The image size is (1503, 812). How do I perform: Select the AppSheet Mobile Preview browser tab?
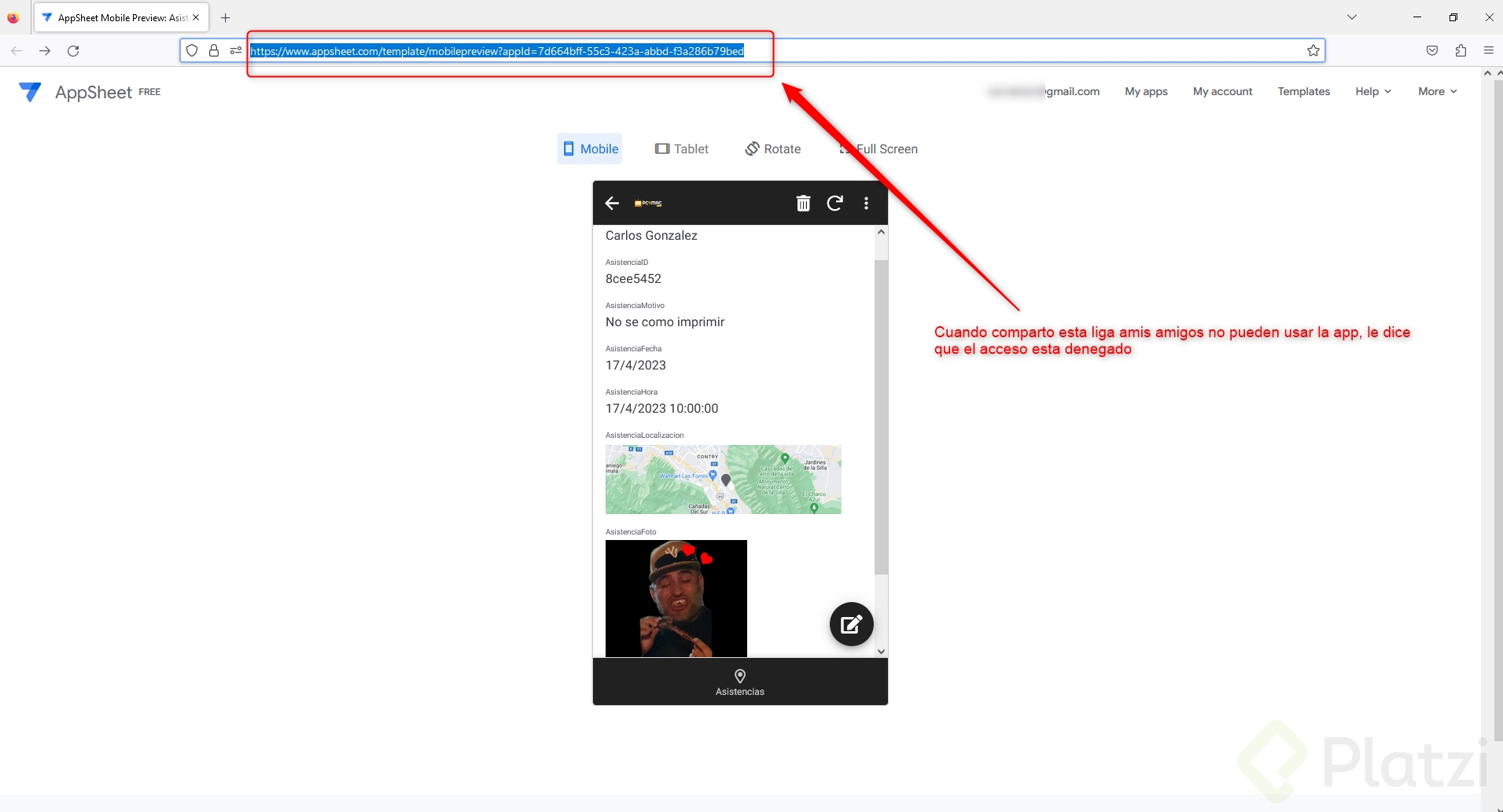(121, 17)
